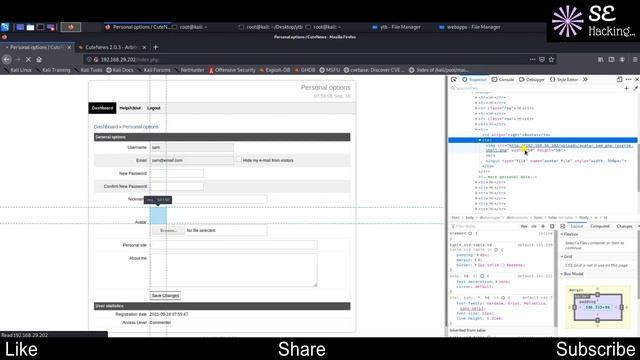Click the browser address bar URL

130,60
